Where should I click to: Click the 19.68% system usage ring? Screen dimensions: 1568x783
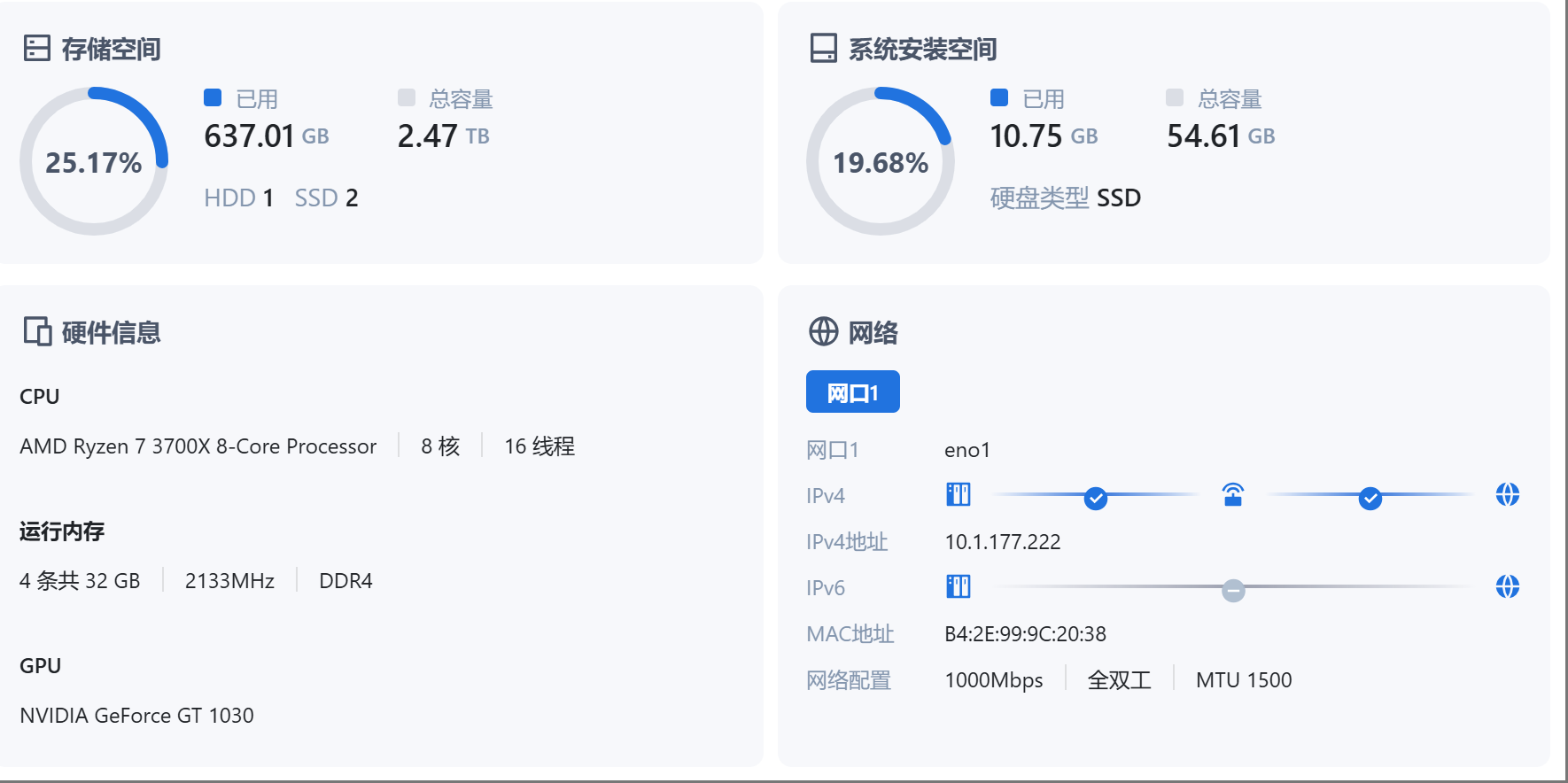pos(880,162)
